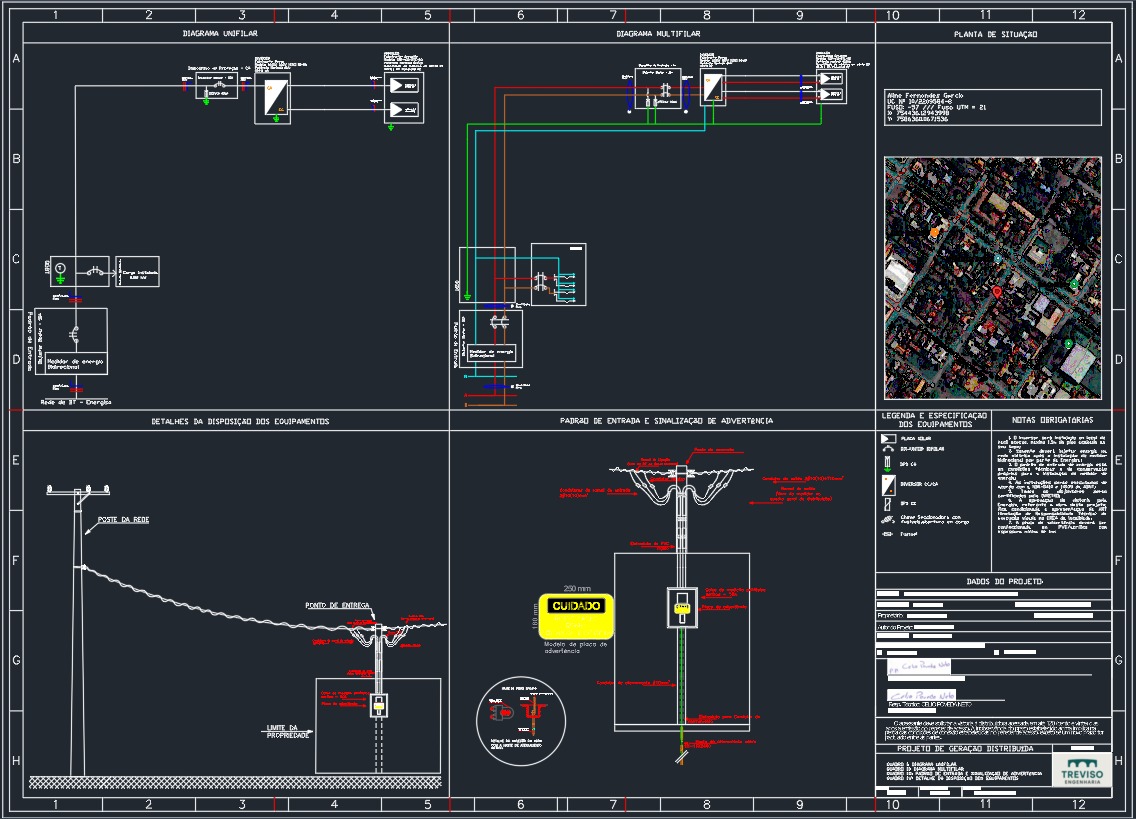Select the inverter block in Diagrama Unifilar
1136x819 pixels.
(x=272, y=99)
